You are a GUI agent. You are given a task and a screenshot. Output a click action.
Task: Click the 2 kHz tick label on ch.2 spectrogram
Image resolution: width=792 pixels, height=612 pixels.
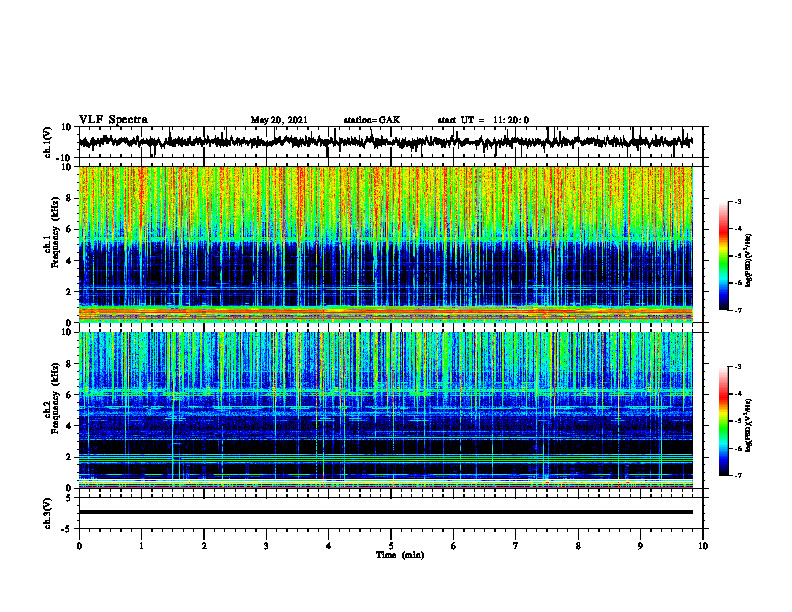point(71,457)
